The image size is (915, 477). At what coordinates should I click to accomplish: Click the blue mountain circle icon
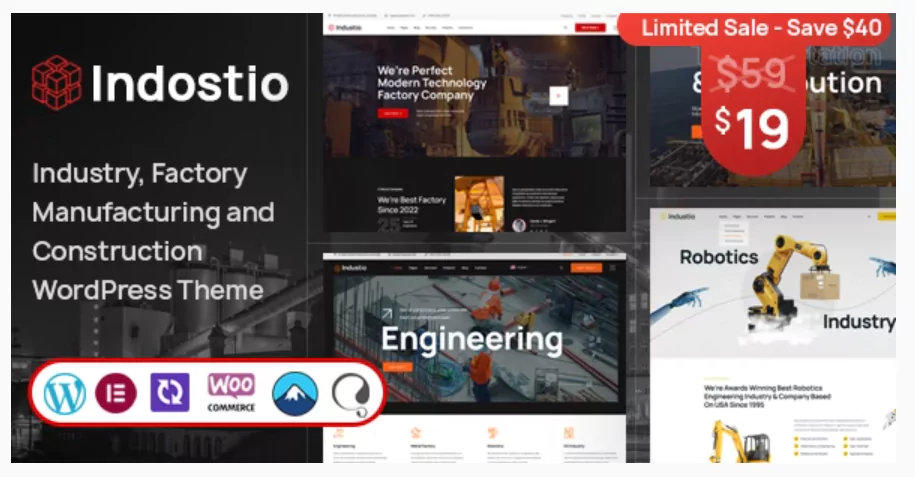(295, 394)
